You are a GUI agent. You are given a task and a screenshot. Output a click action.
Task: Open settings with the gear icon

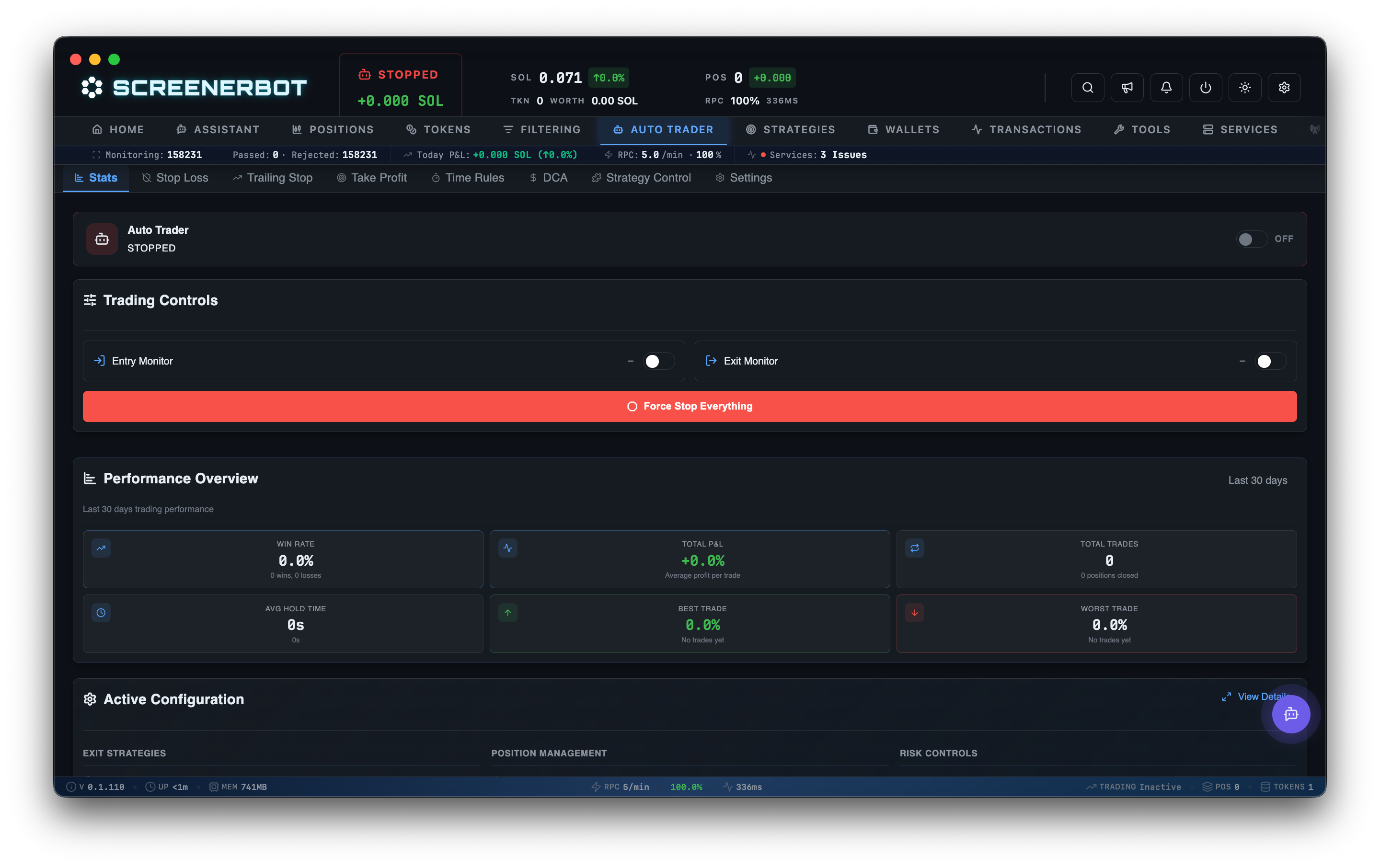click(1284, 87)
